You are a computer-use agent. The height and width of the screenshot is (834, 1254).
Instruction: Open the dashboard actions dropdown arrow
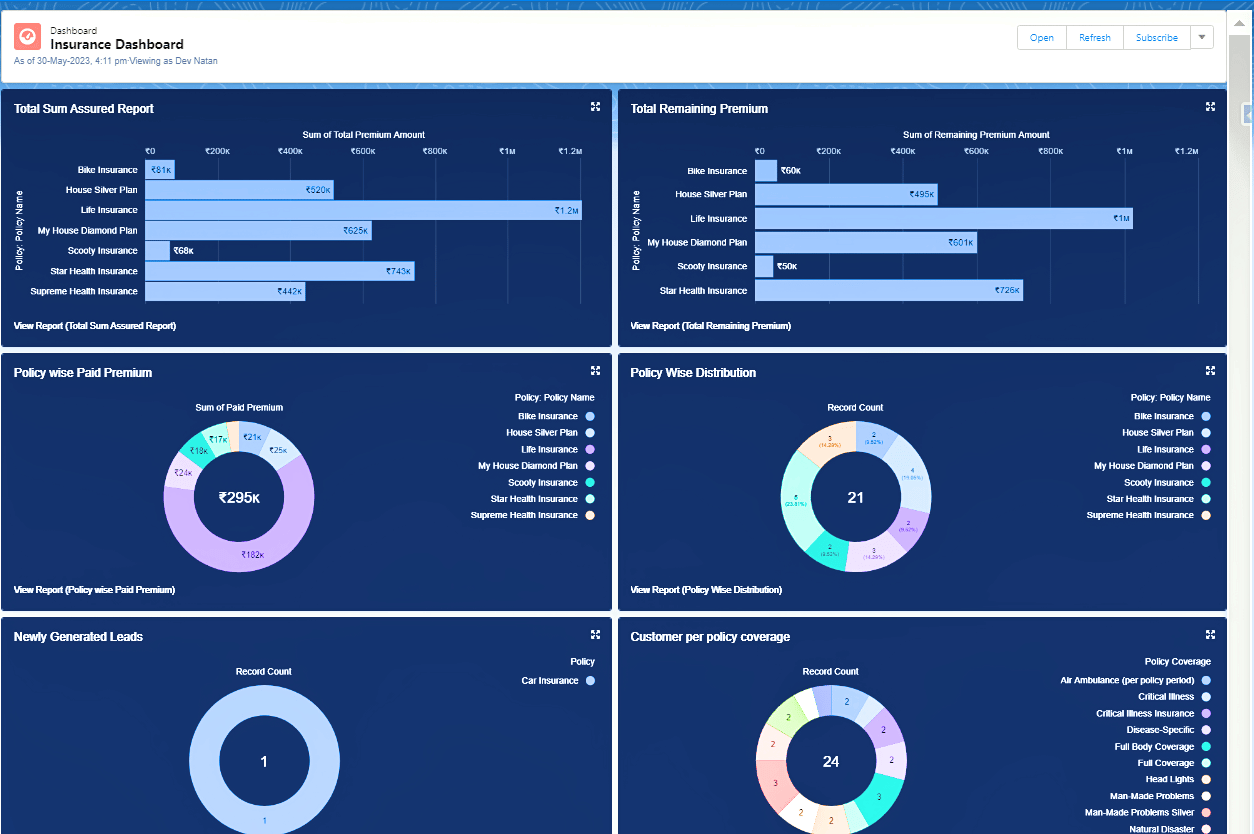click(x=1202, y=37)
